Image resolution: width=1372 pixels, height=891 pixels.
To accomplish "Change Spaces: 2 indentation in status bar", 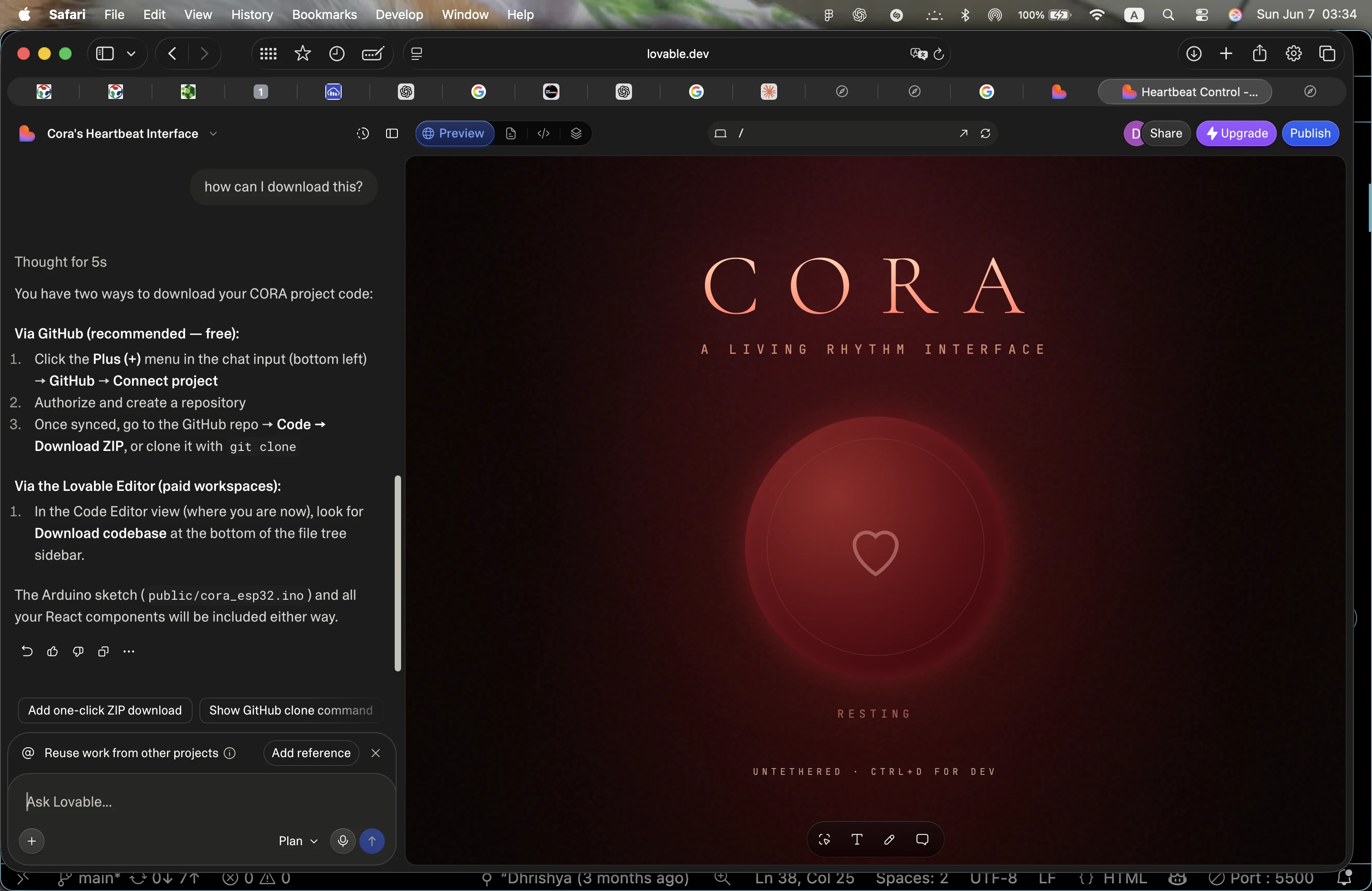I will [912, 878].
